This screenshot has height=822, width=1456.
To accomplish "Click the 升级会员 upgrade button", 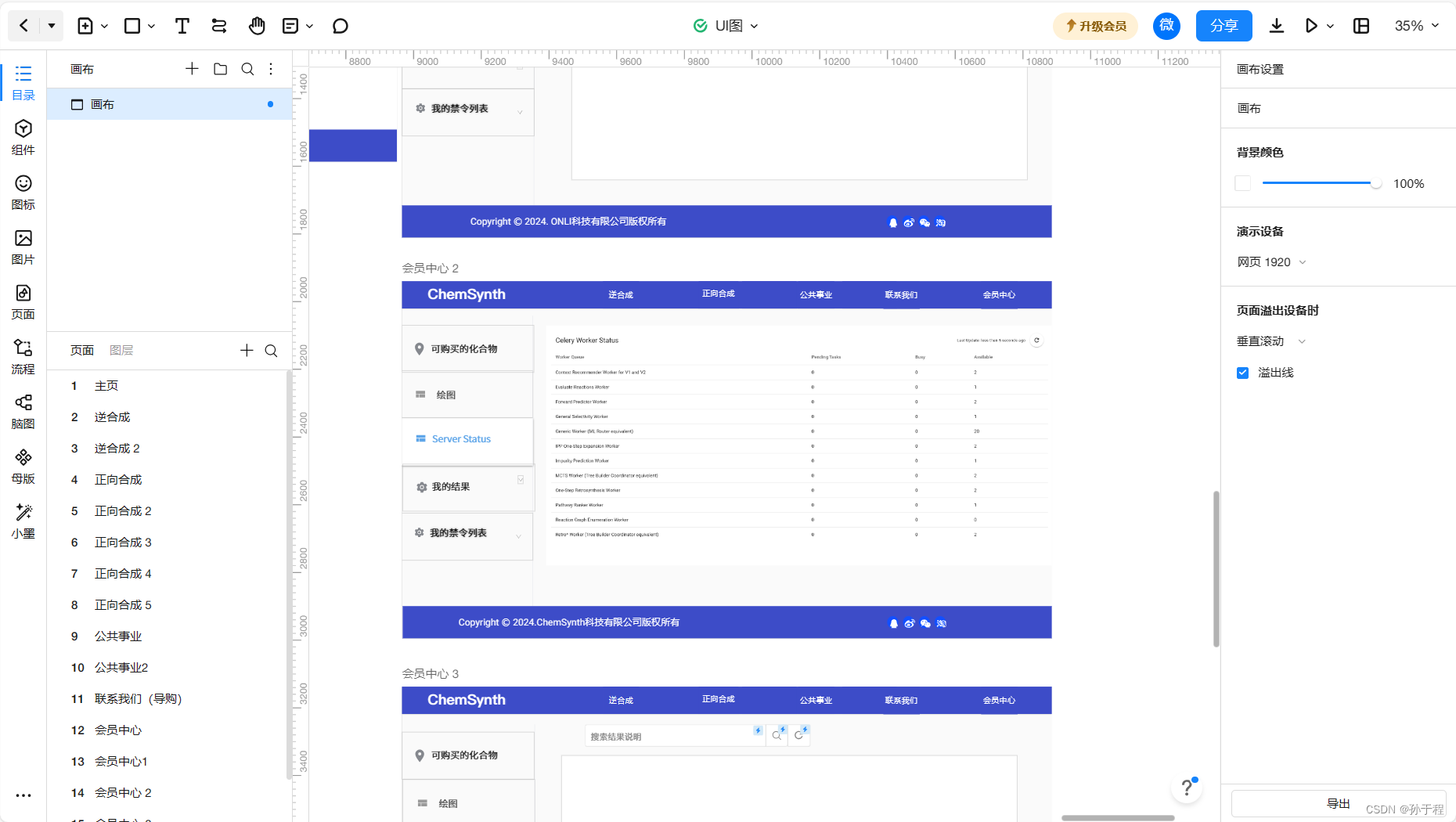I will coord(1095,26).
